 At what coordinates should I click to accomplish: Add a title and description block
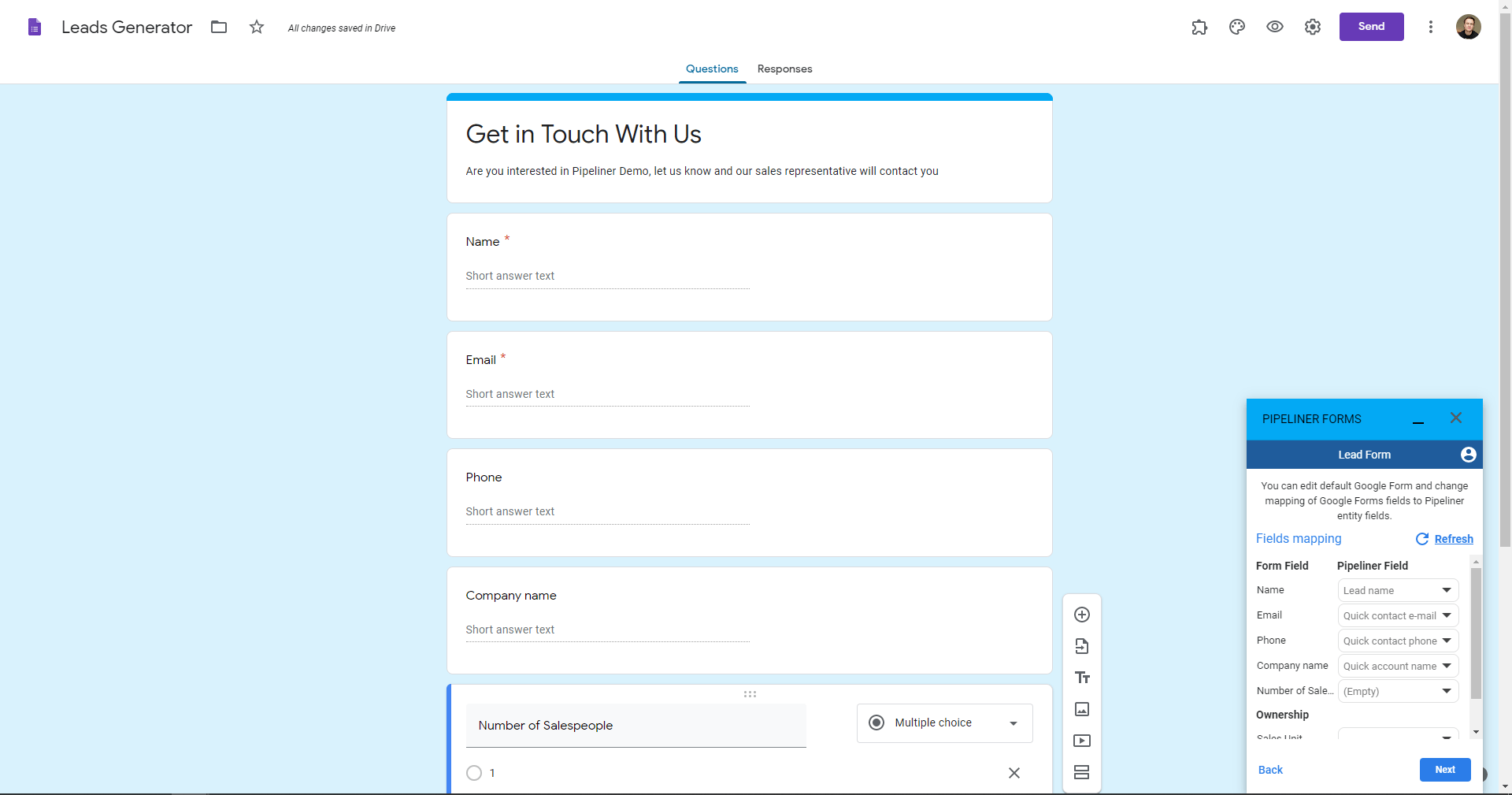pyautogui.click(x=1082, y=678)
